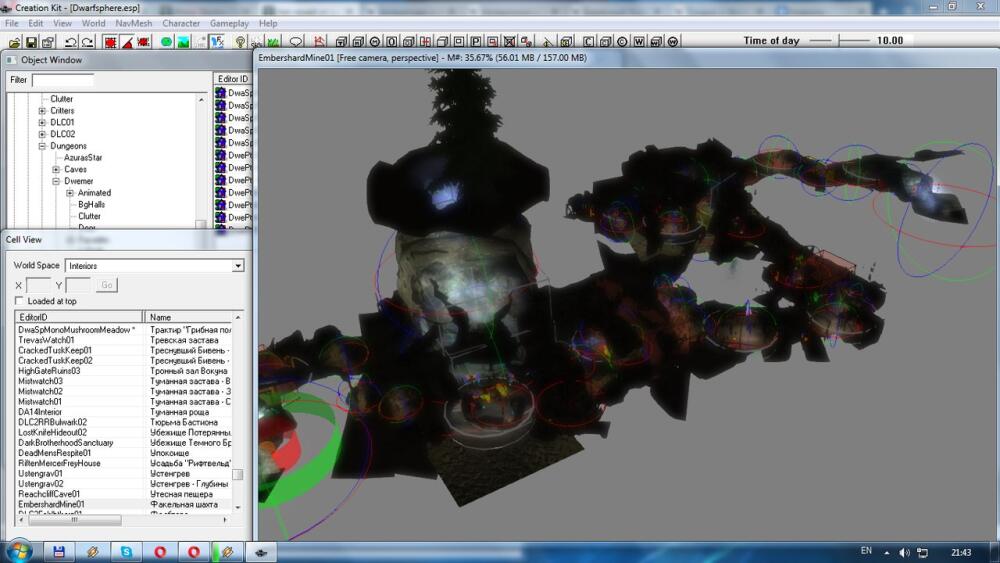Select the TrevasWatch01 cell row

pyautogui.click(x=124, y=340)
